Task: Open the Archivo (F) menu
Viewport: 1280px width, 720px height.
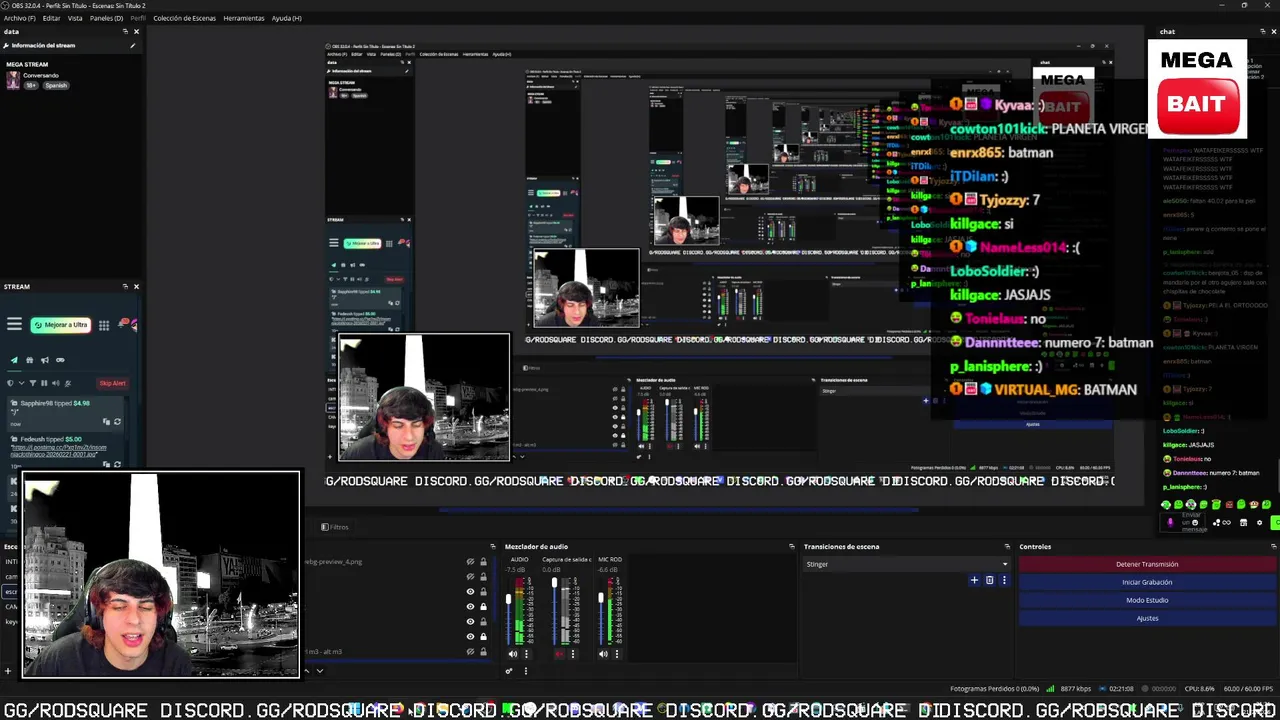Action: pos(19,18)
